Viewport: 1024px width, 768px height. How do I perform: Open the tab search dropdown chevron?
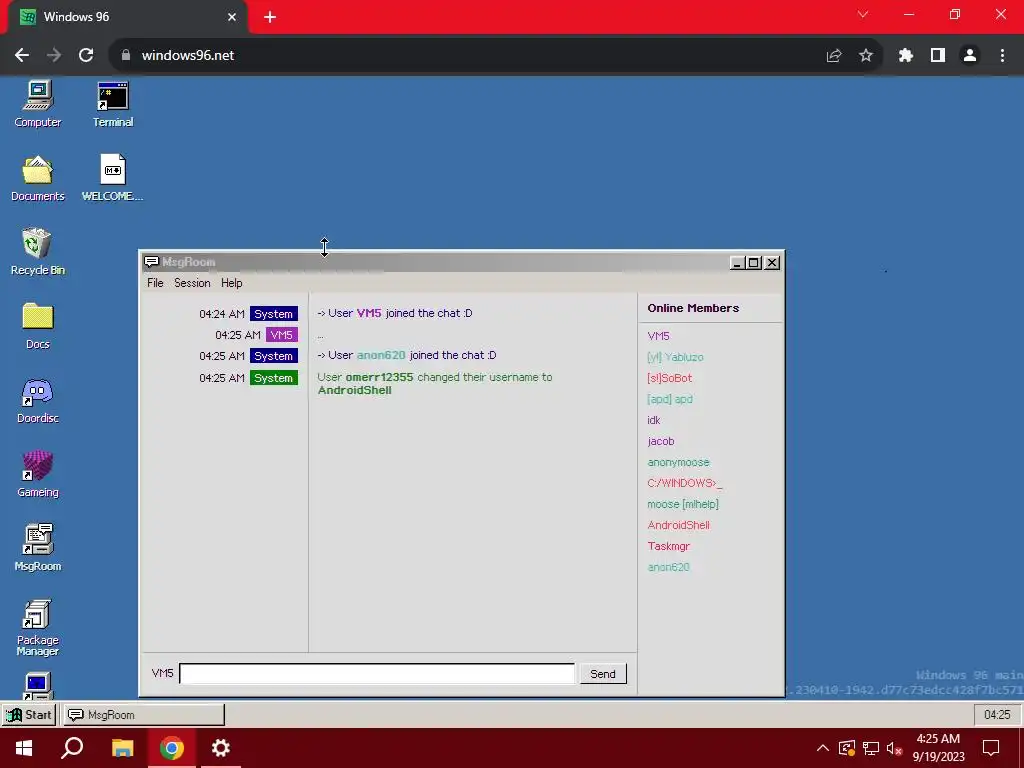[863, 14]
